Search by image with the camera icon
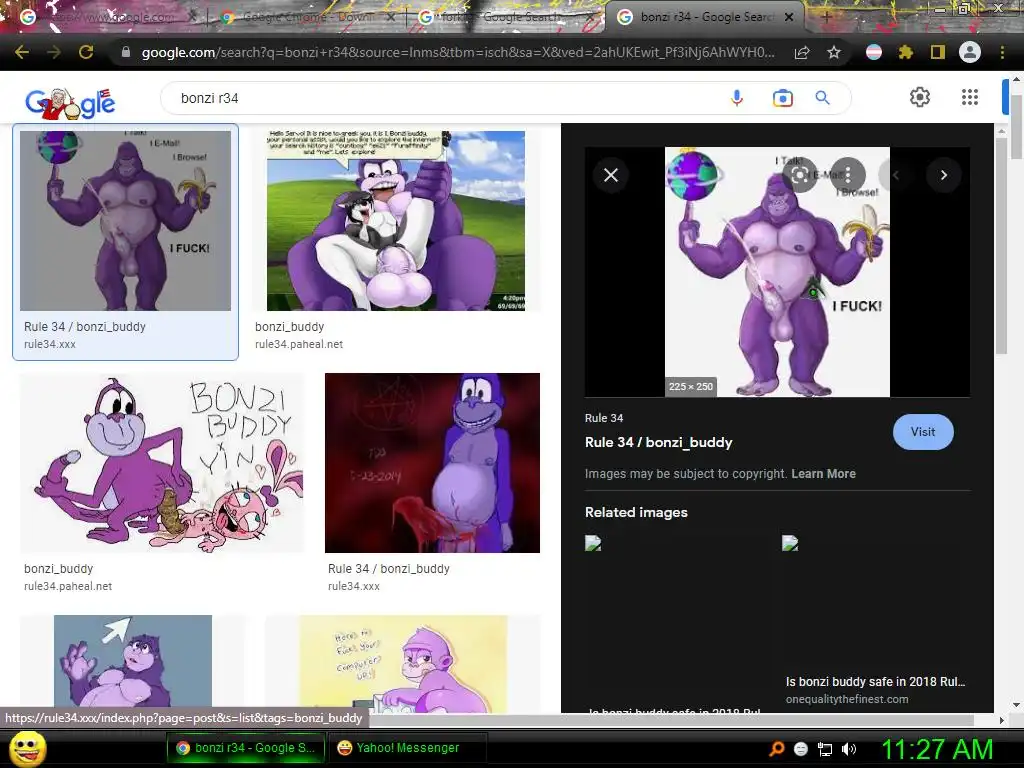This screenshot has width=1024, height=768. pyautogui.click(x=782, y=98)
